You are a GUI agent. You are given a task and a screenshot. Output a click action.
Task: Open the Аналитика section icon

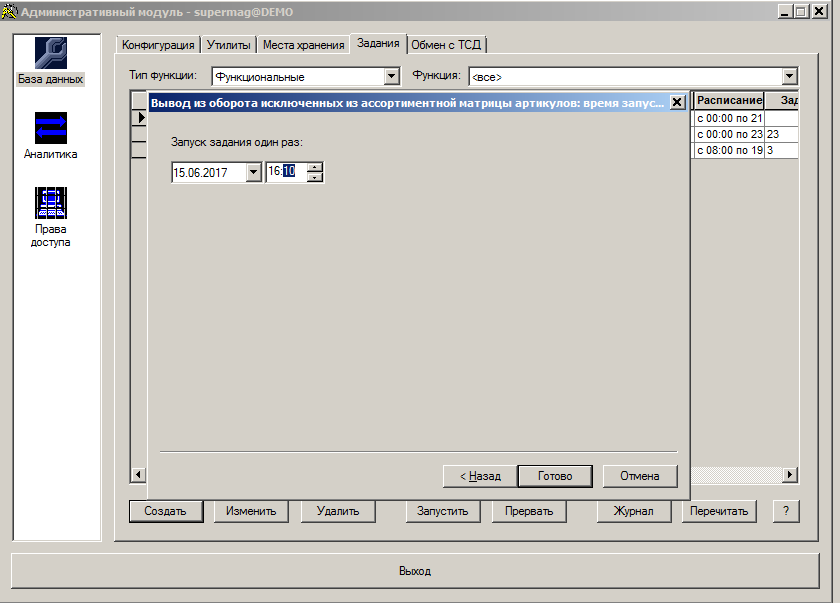click(x=51, y=128)
